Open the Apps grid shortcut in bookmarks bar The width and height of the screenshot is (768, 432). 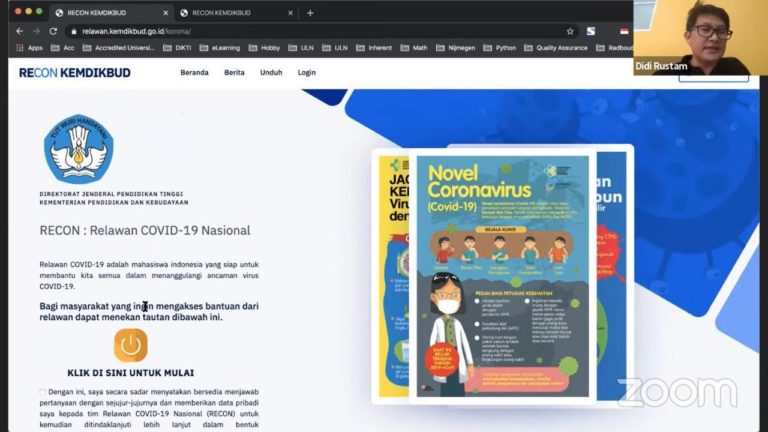coord(29,48)
